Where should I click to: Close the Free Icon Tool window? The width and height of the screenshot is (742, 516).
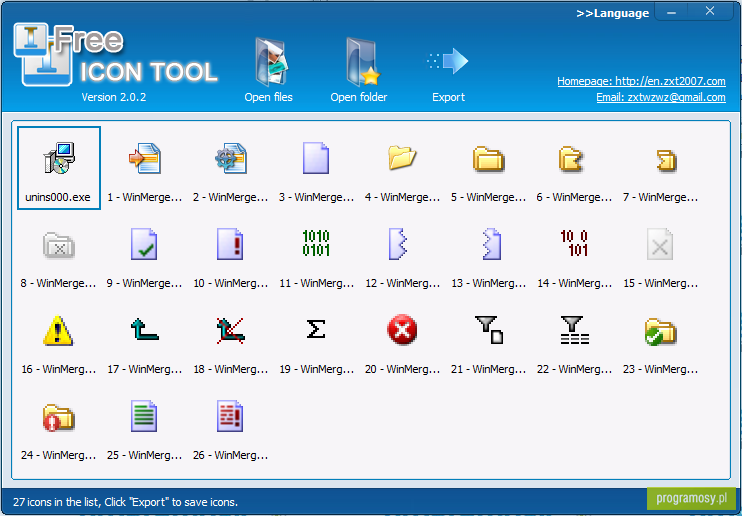(710, 11)
